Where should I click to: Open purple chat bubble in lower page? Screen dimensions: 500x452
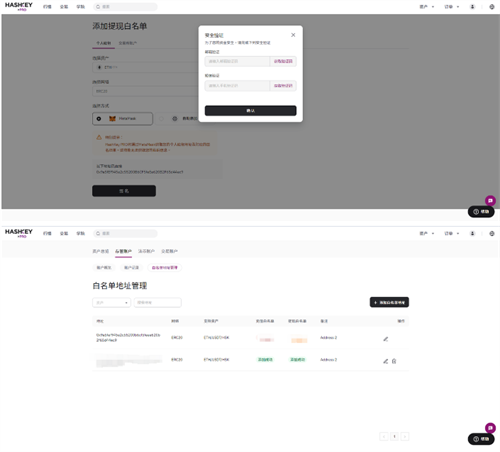[490, 428]
